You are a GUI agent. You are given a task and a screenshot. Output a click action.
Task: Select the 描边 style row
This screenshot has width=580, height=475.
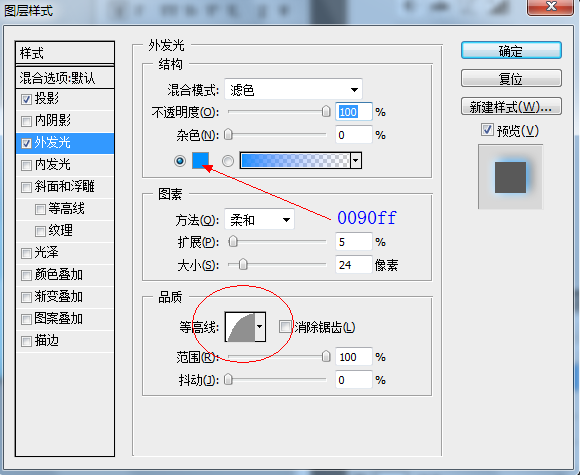coord(65,341)
